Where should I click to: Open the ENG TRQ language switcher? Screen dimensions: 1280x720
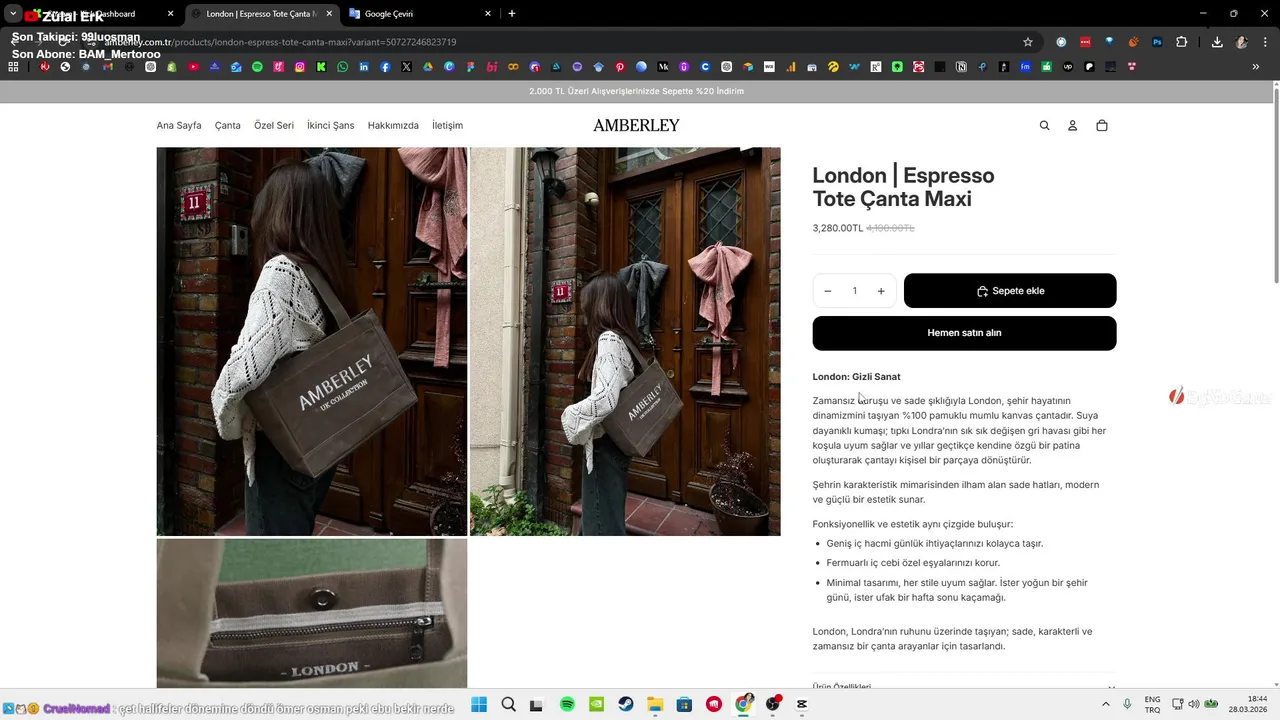tap(1152, 704)
